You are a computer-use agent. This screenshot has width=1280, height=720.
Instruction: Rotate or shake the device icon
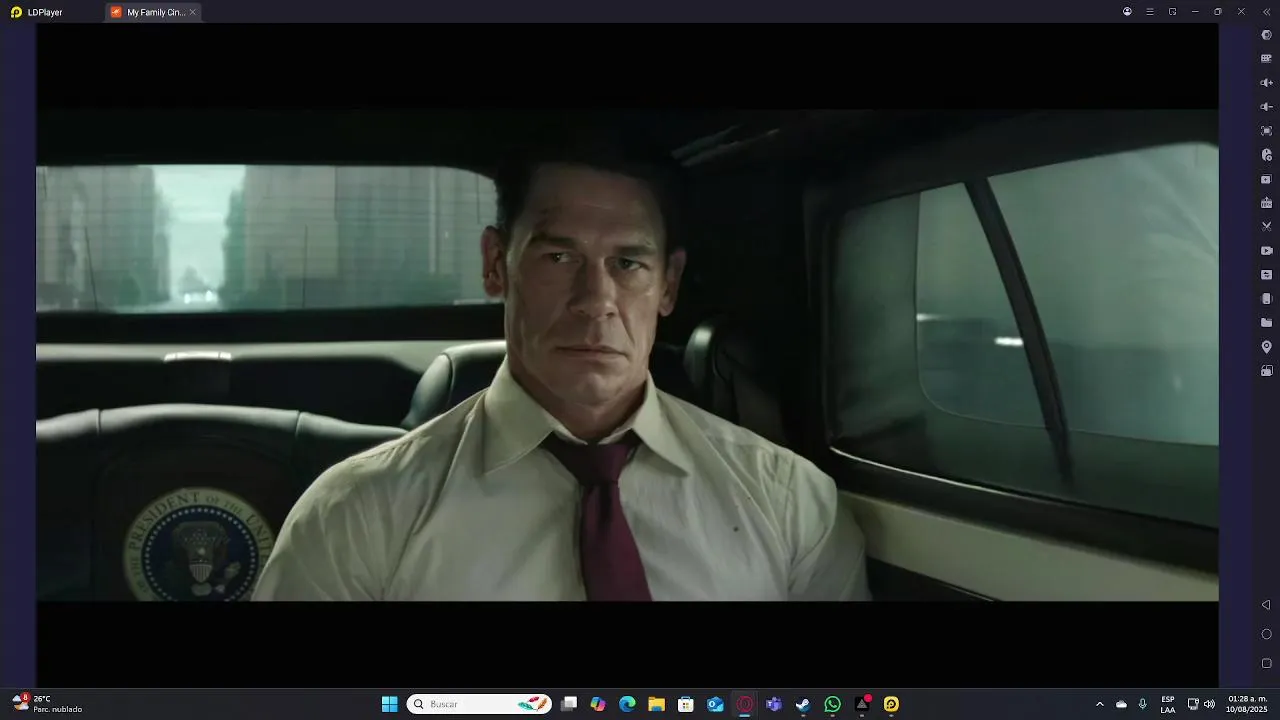pos(1266,299)
